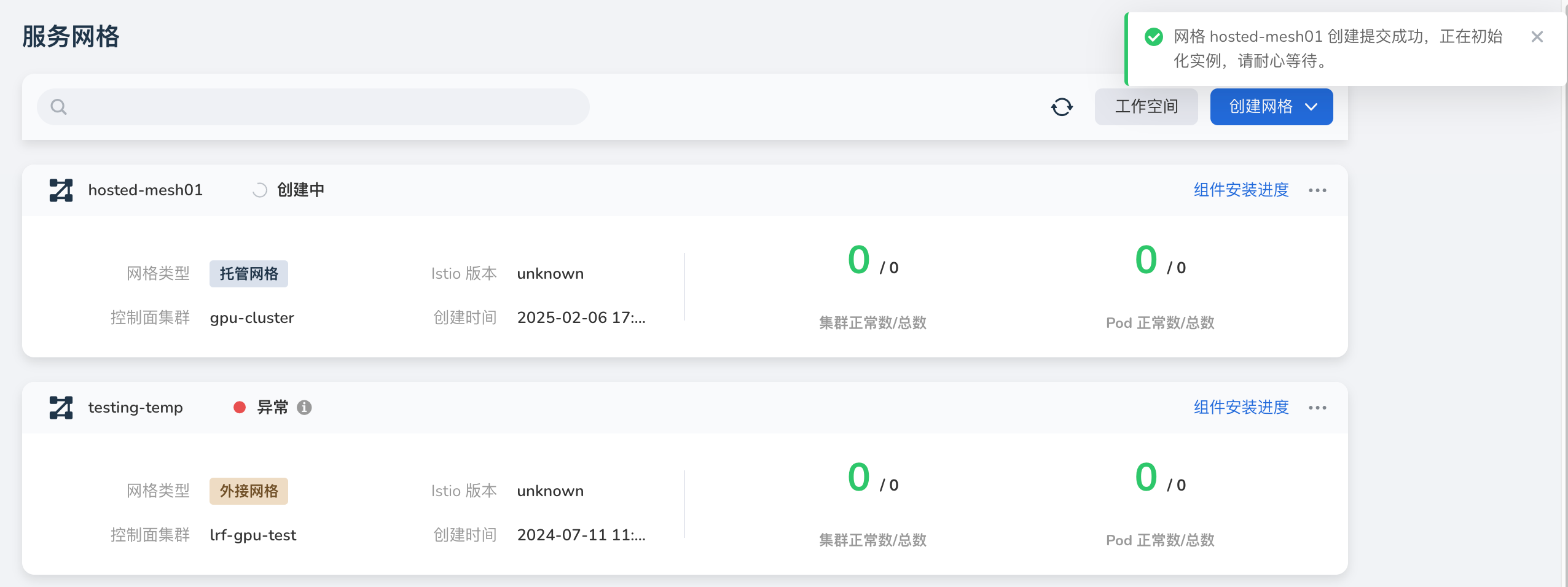This screenshot has height=587, width=1568.
Task: Dismiss the creation success notification
Action: [1538, 37]
